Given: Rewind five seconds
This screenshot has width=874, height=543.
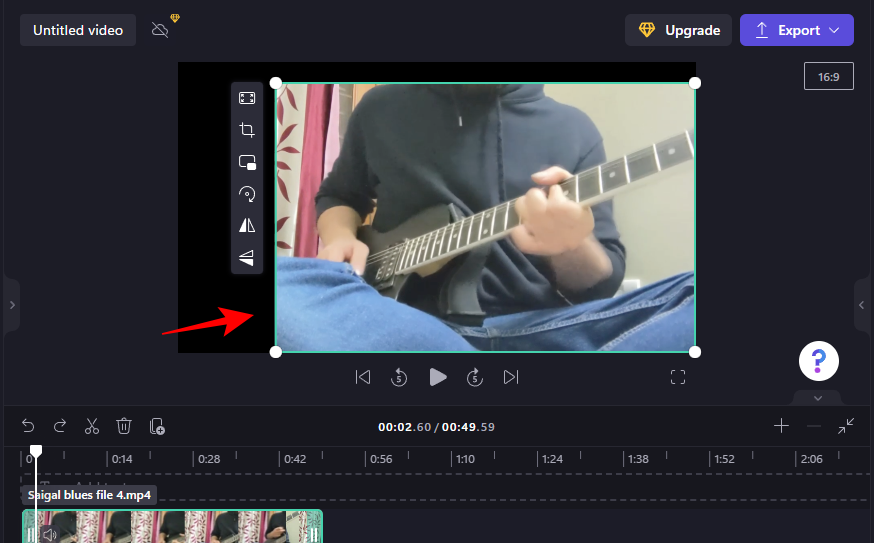Looking at the screenshot, I should [399, 377].
